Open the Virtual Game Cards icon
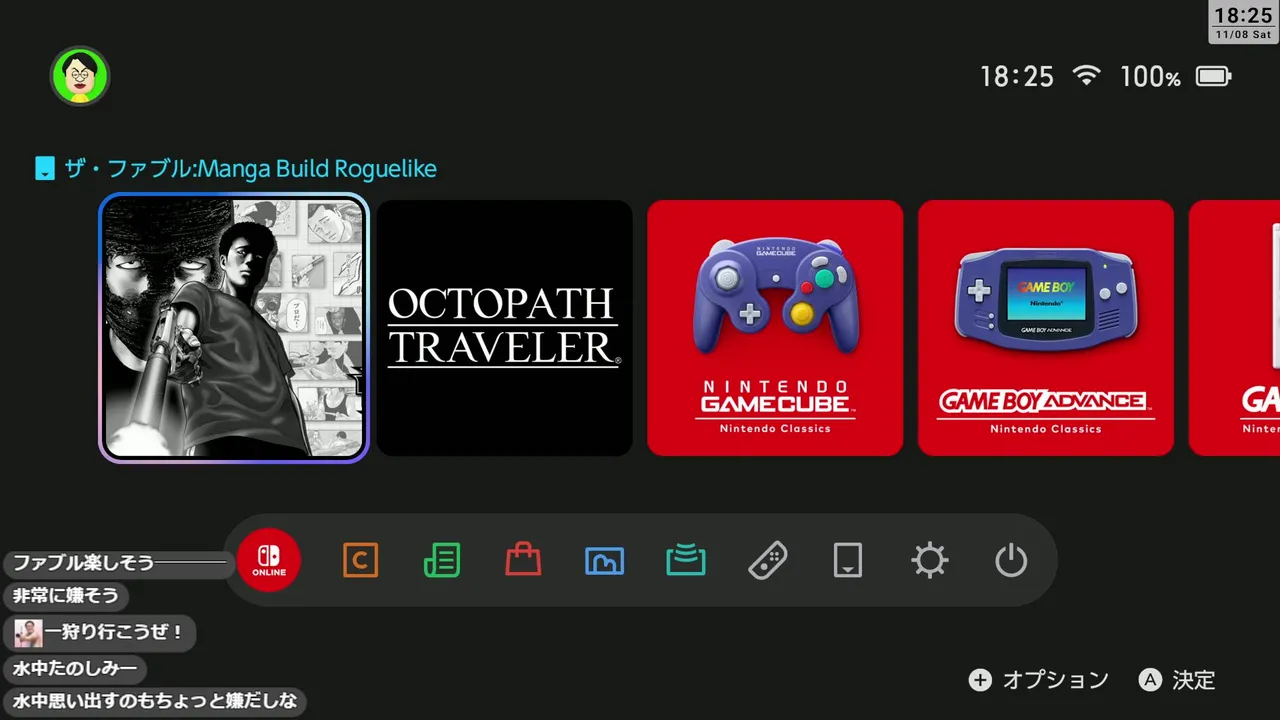The width and height of the screenshot is (1280, 720). 848,560
